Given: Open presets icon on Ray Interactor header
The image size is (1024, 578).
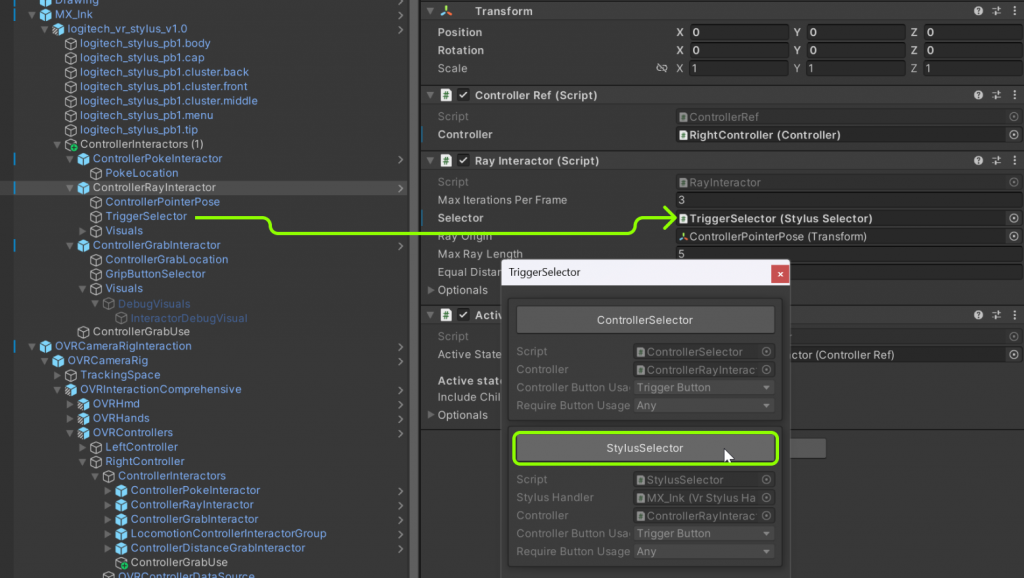Looking at the screenshot, I should tap(996, 161).
